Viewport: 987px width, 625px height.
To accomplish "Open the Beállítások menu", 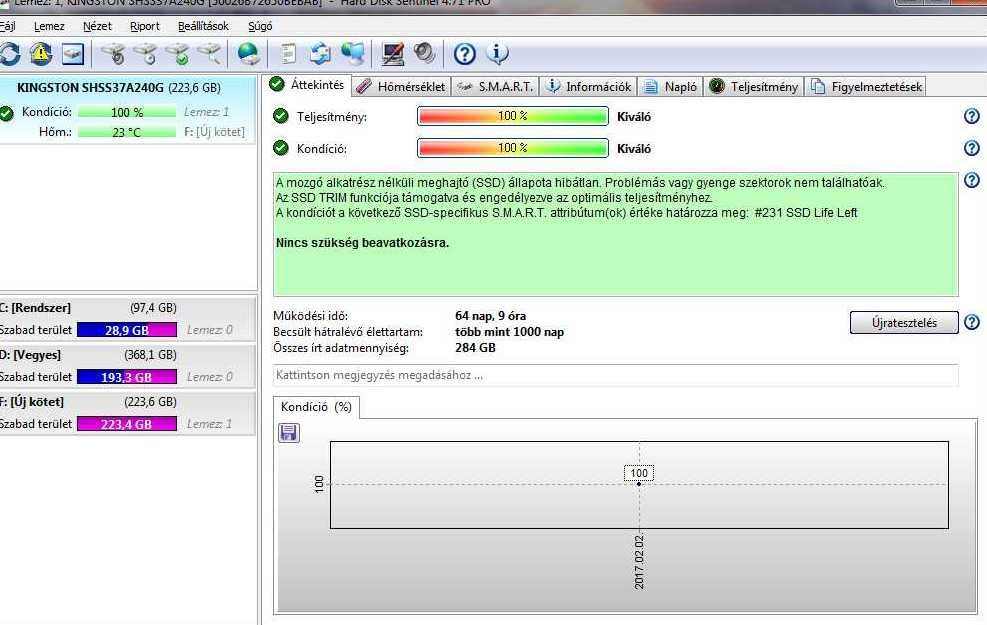I will pyautogui.click(x=203, y=26).
